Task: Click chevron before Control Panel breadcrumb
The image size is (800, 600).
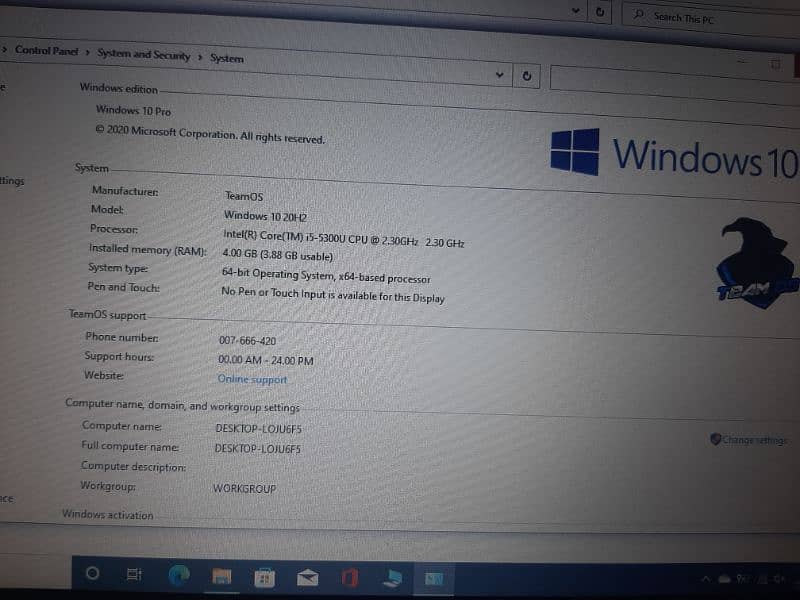Action: point(5,49)
